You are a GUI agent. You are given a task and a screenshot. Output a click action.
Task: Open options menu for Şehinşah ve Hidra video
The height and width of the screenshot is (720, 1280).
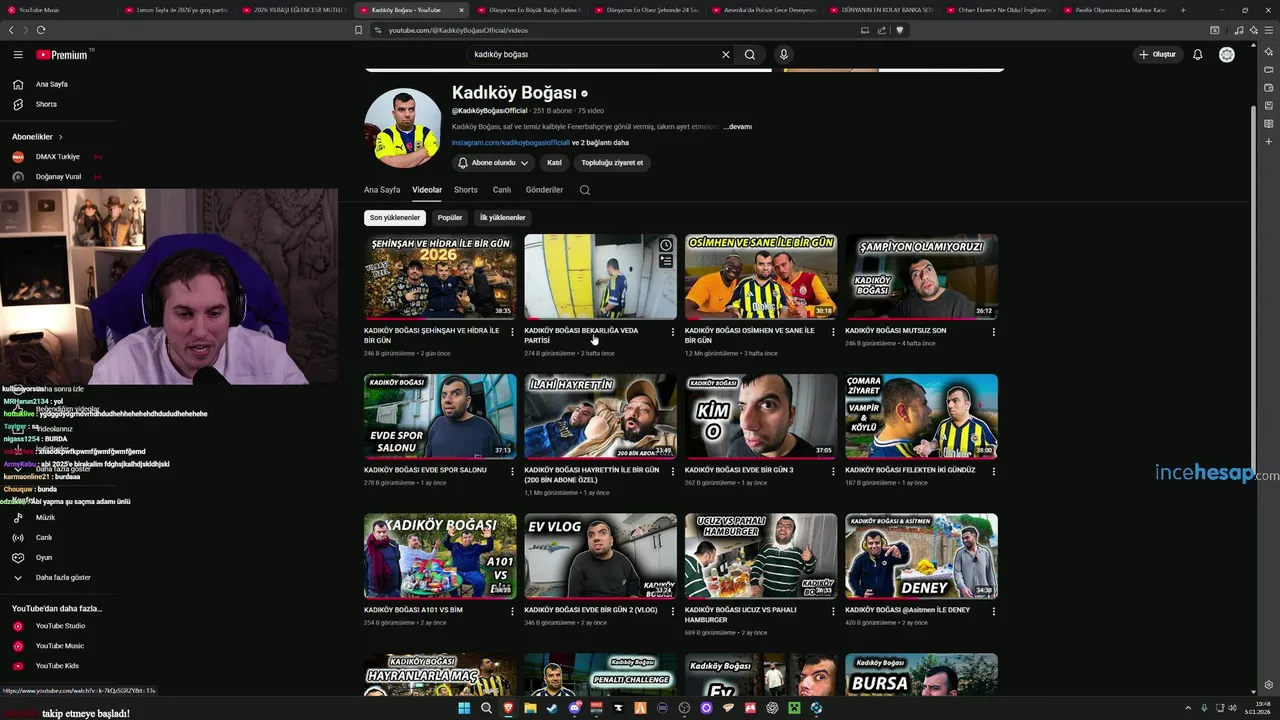pyautogui.click(x=512, y=332)
